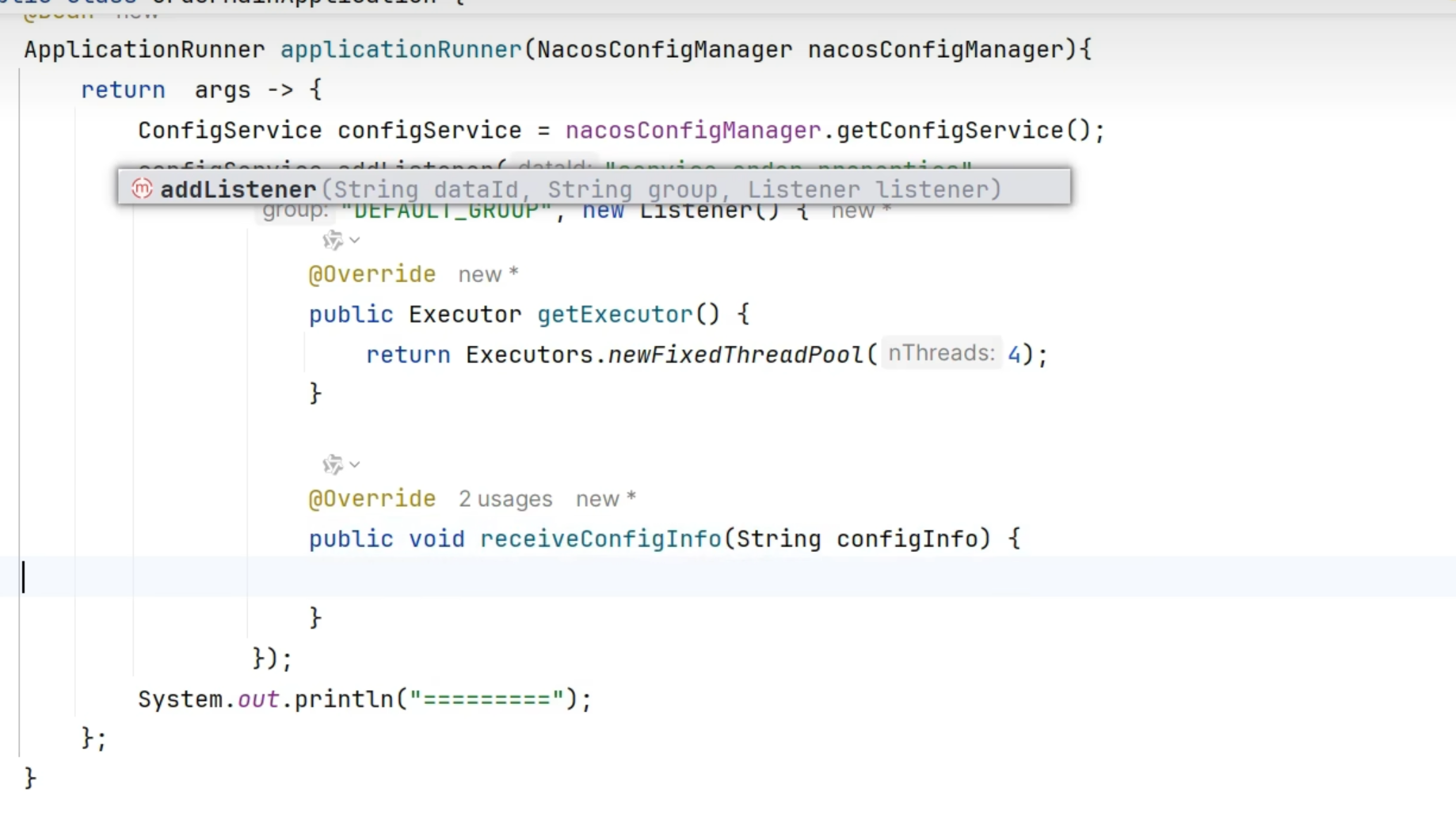This screenshot has height=822, width=1456.
Task: Click the getExecutor method name
Action: (x=615, y=315)
